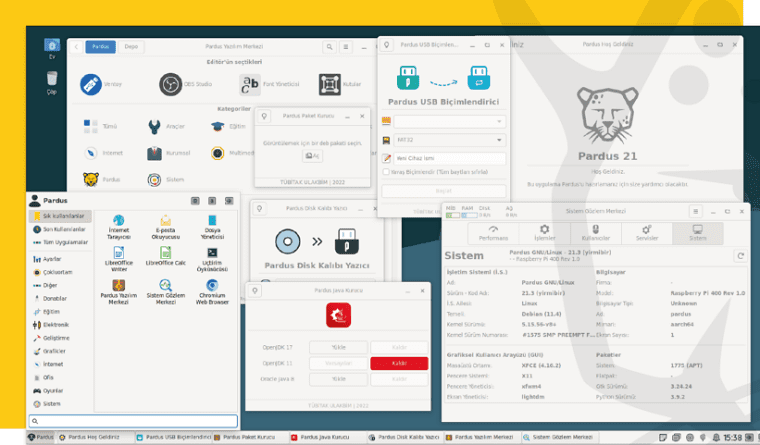
Task: Launch Uçbirim Öykünücüsü from app menu
Action: click(x=212, y=259)
